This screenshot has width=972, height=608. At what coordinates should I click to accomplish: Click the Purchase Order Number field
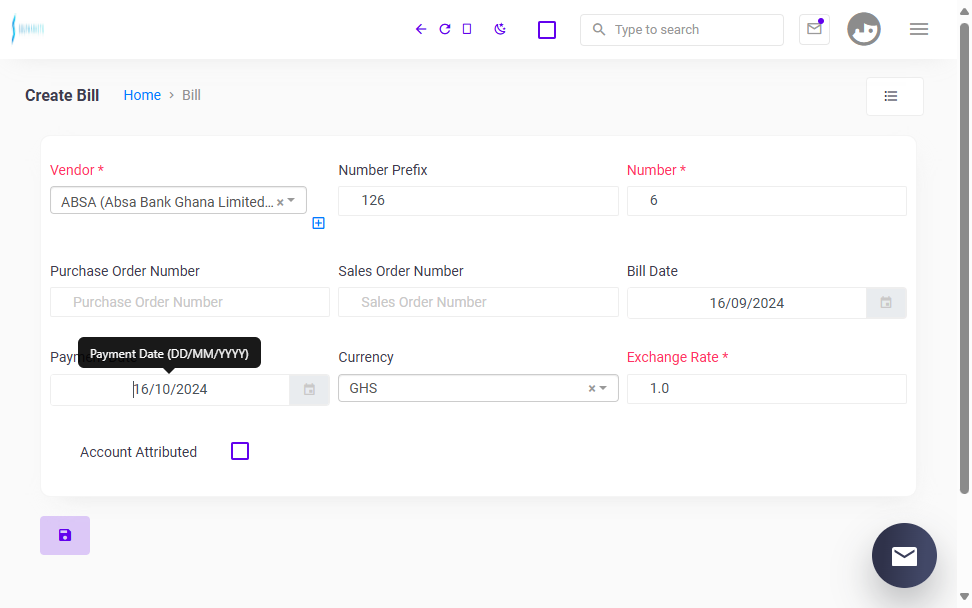click(x=190, y=302)
